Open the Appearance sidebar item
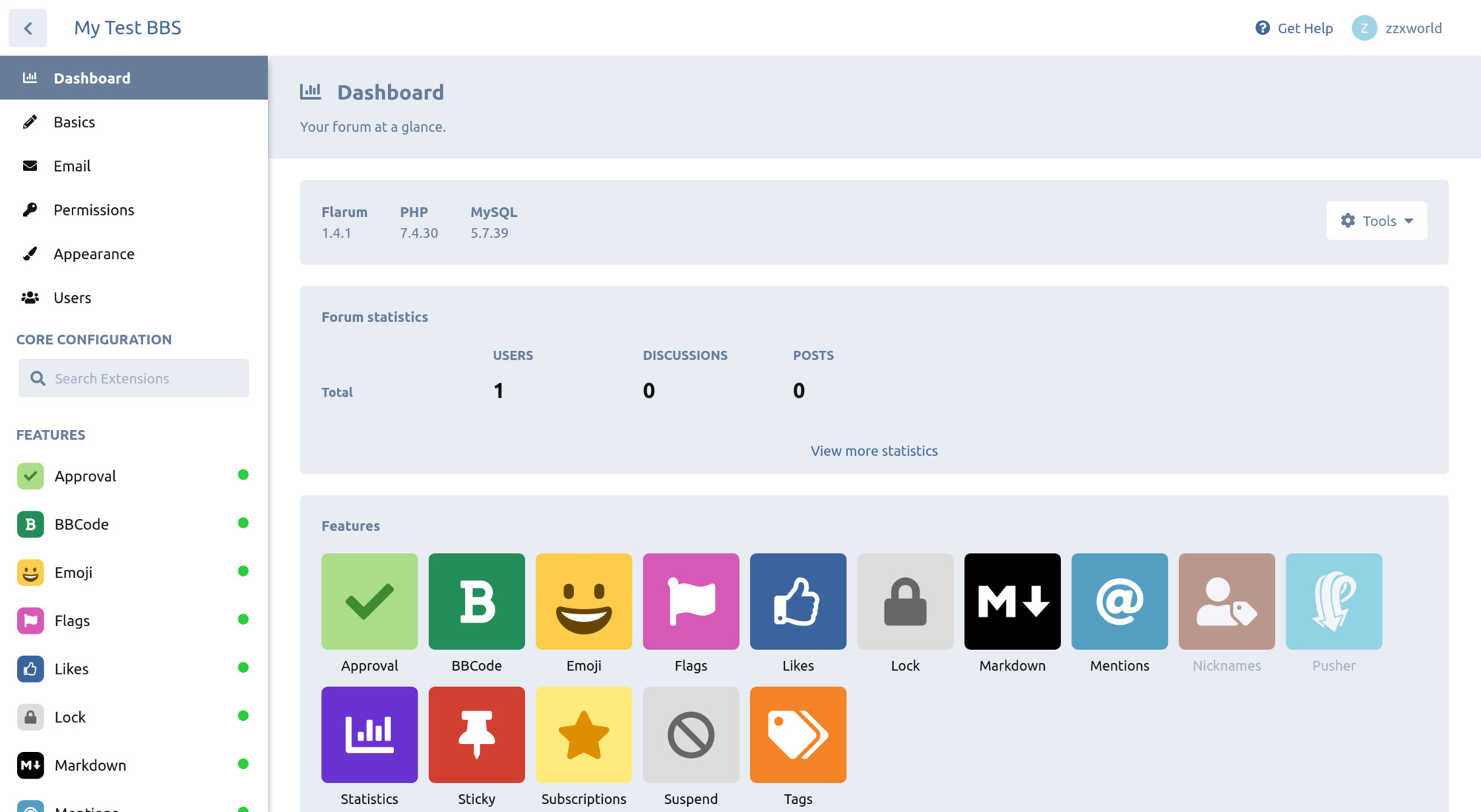Screen dimensions: 1481x812 point(93,254)
